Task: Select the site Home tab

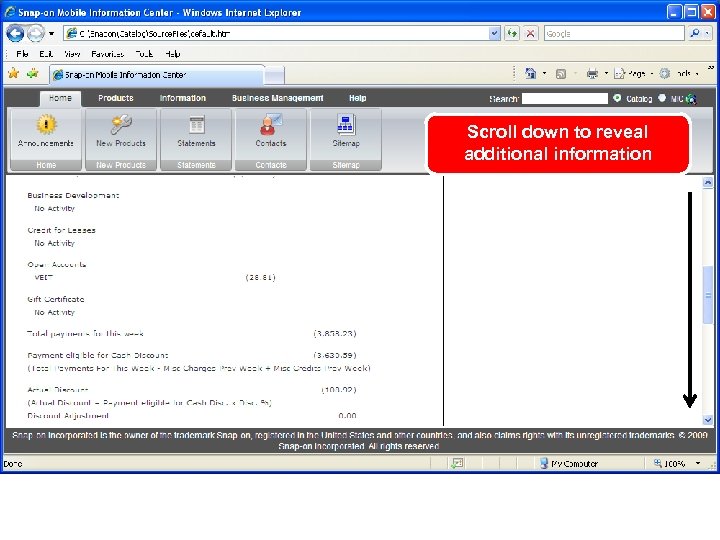Action: (60, 98)
